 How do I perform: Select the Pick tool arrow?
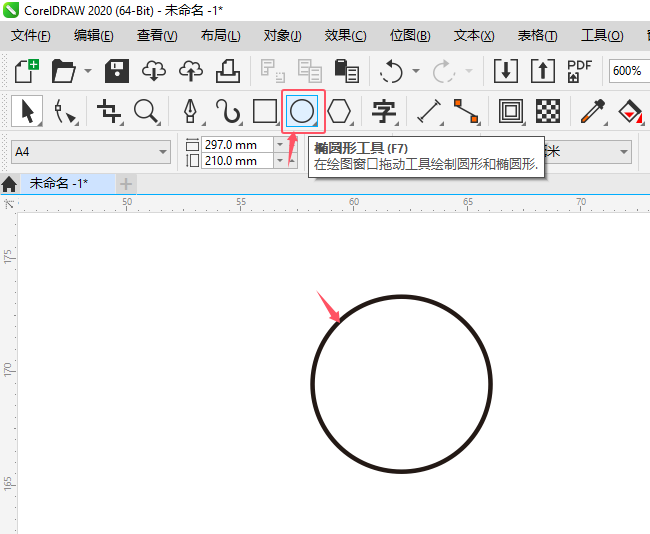pos(27,111)
